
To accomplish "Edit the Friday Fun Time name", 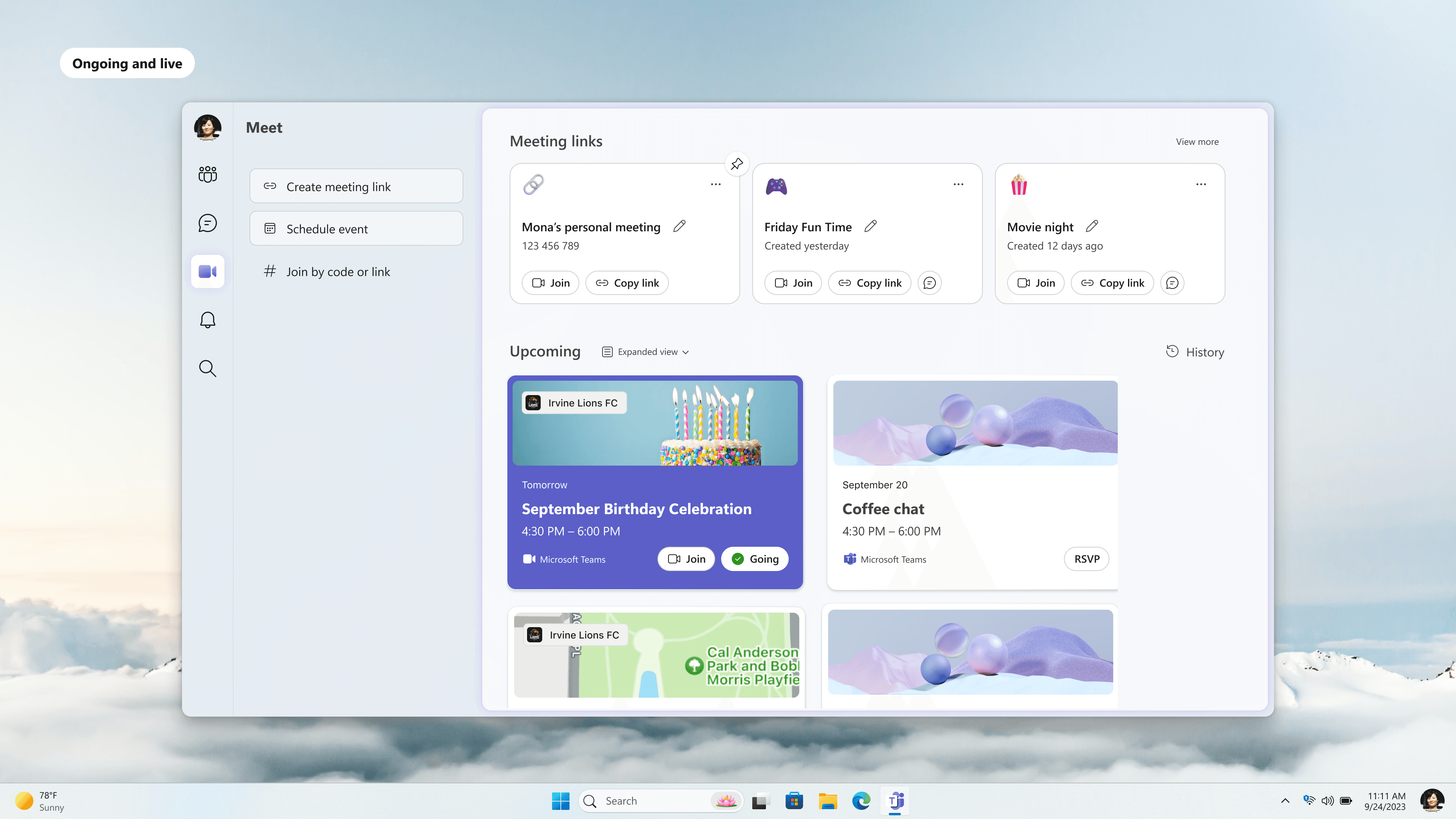I will (871, 226).
